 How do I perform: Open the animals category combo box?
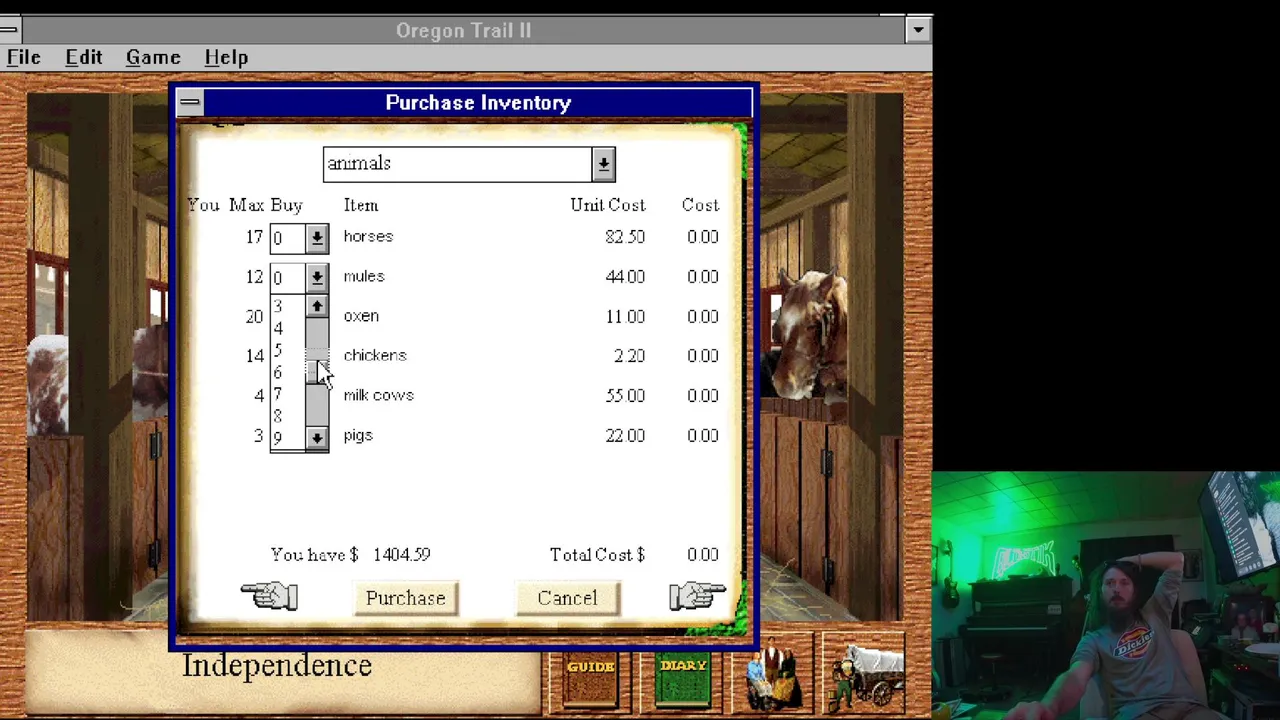click(x=469, y=164)
